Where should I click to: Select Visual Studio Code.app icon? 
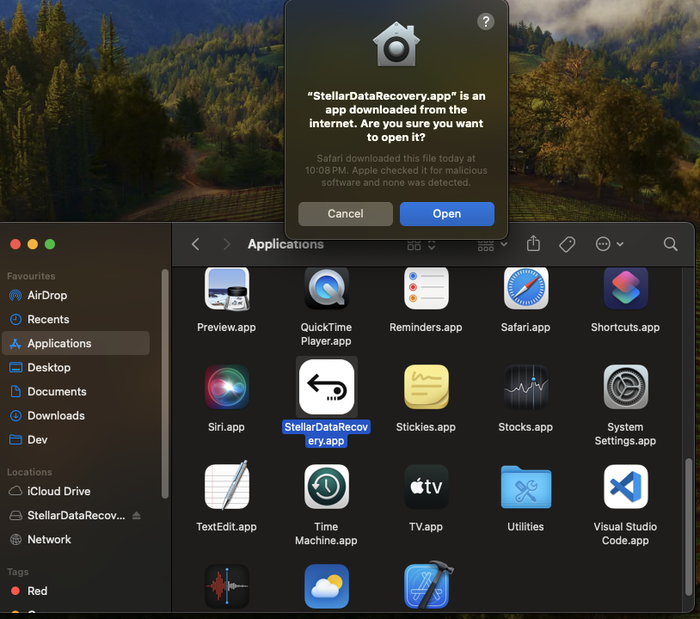[625, 486]
